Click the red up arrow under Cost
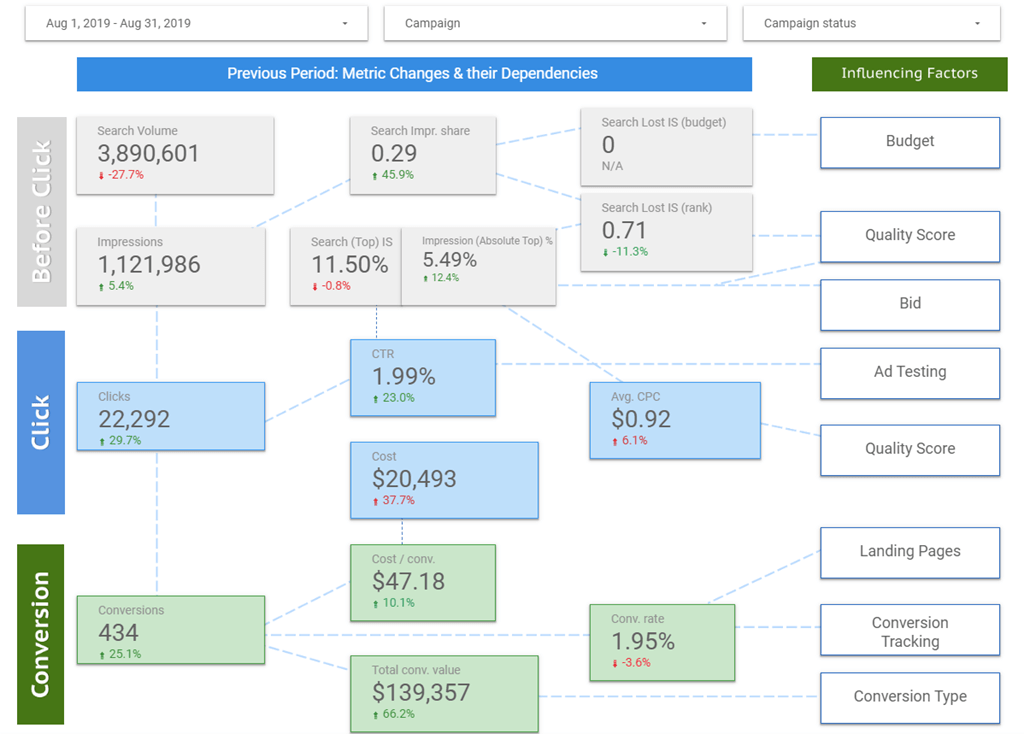Image resolution: width=1024 pixels, height=734 pixels. pos(376,500)
